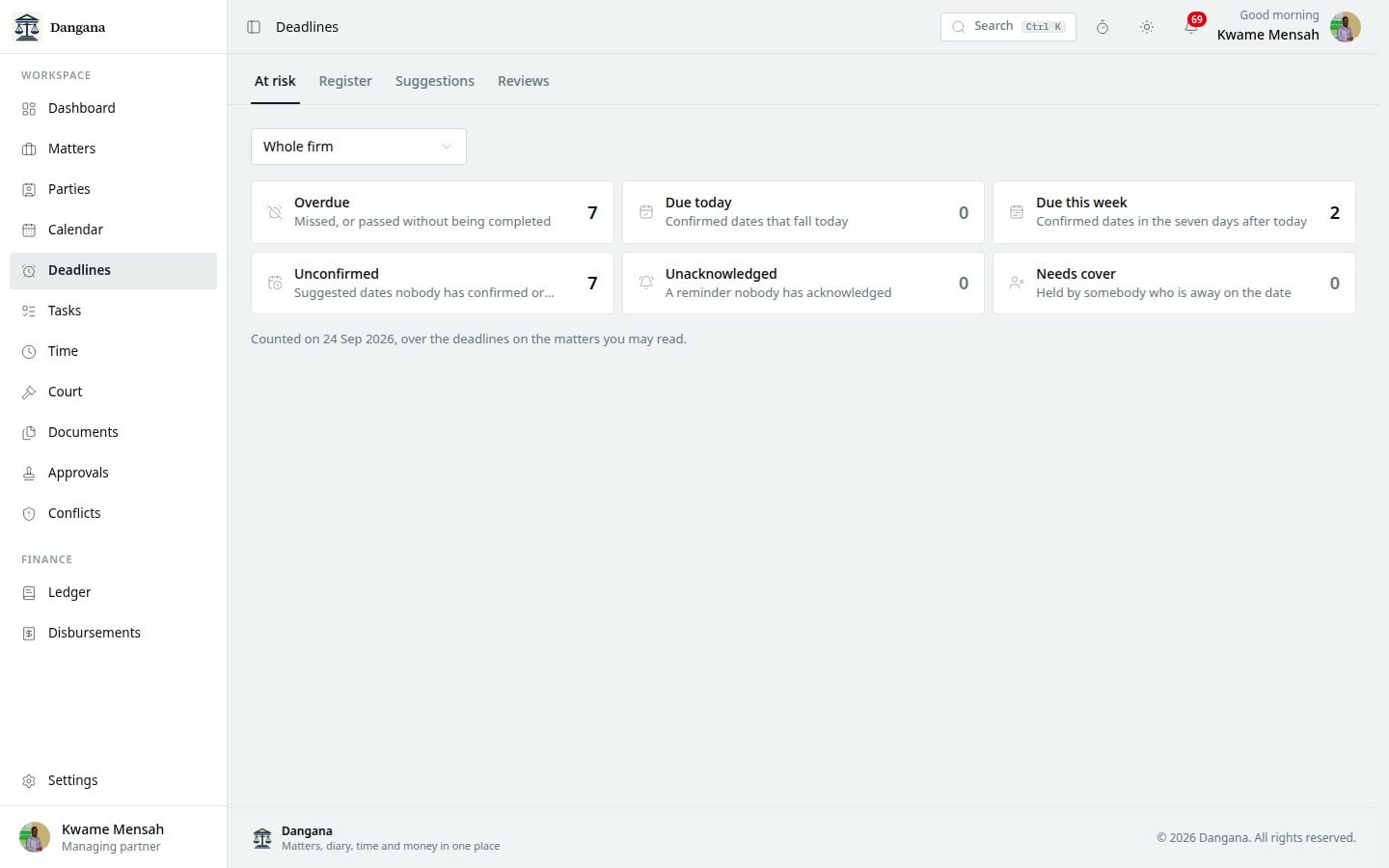Click the counted on 24 Sep 2026 note
Viewport: 1389px width, 868px height.
(x=469, y=339)
